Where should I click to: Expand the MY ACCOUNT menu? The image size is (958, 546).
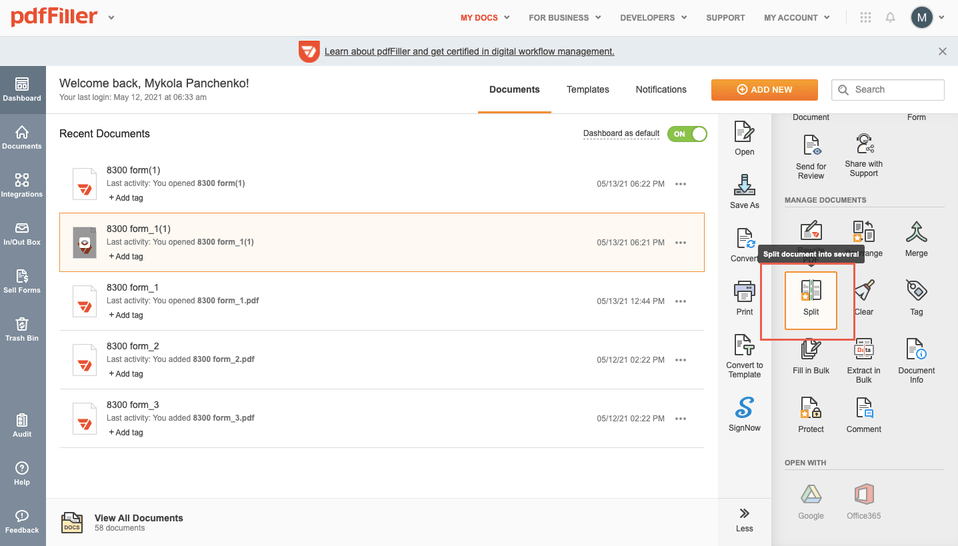point(797,18)
